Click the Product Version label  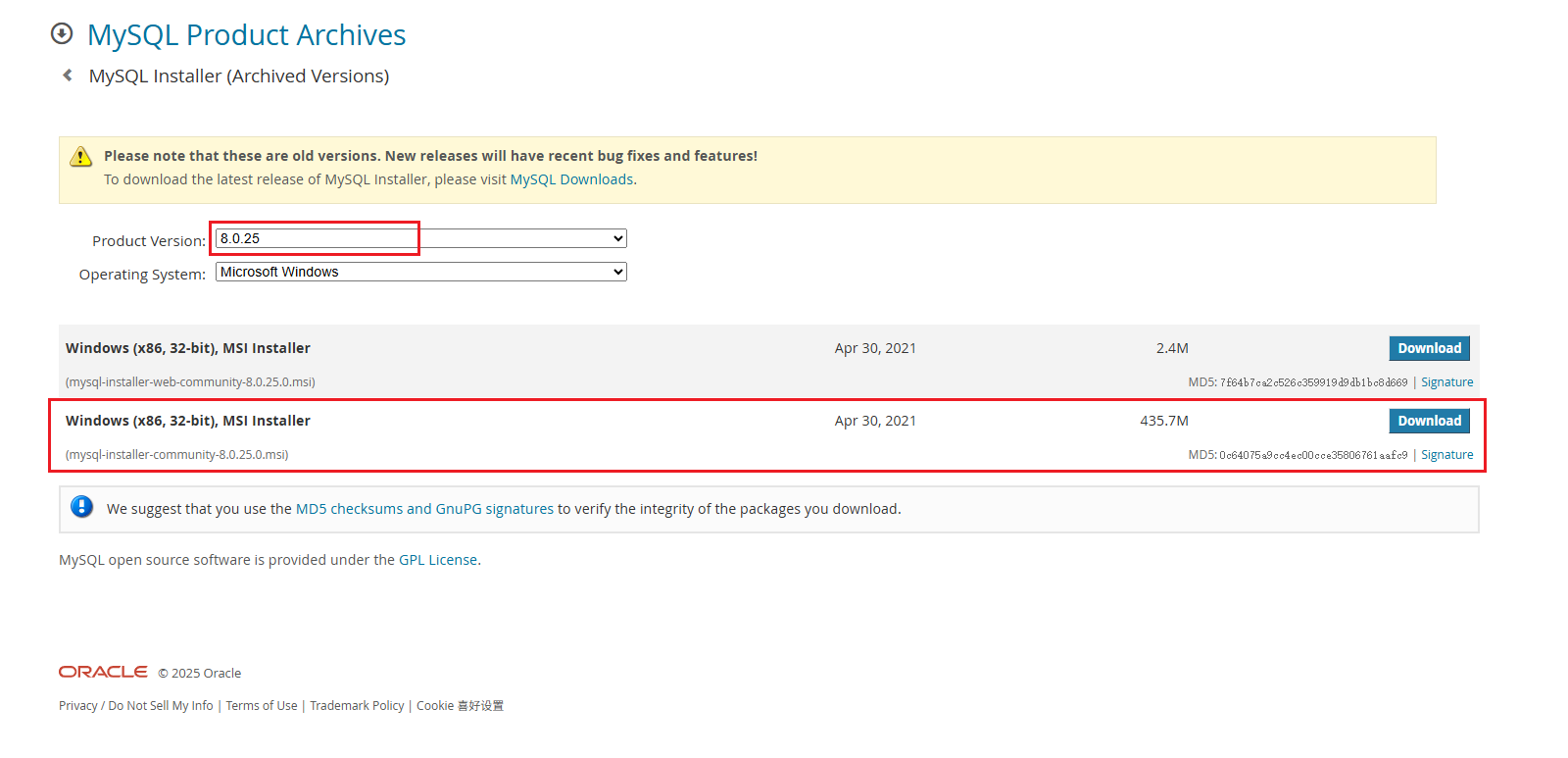tap(149, 241)
